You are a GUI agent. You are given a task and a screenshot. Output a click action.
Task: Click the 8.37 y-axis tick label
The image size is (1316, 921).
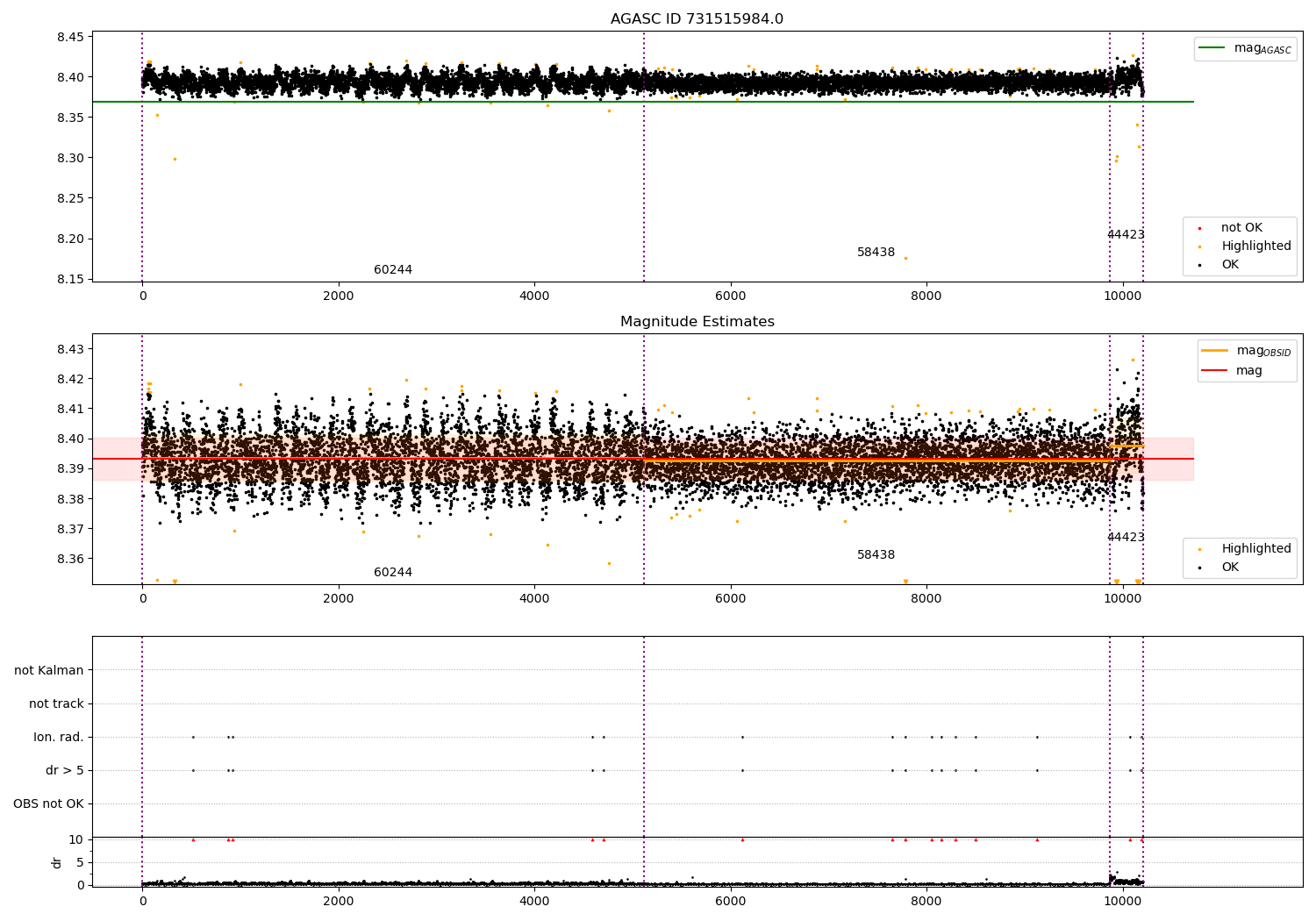tap(70, 529)
